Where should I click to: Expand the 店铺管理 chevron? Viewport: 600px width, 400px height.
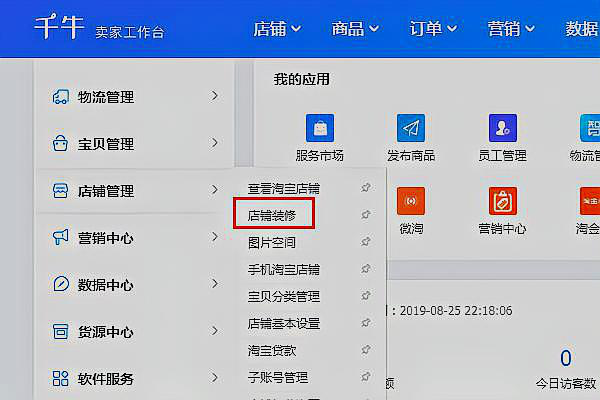[215, 189]
